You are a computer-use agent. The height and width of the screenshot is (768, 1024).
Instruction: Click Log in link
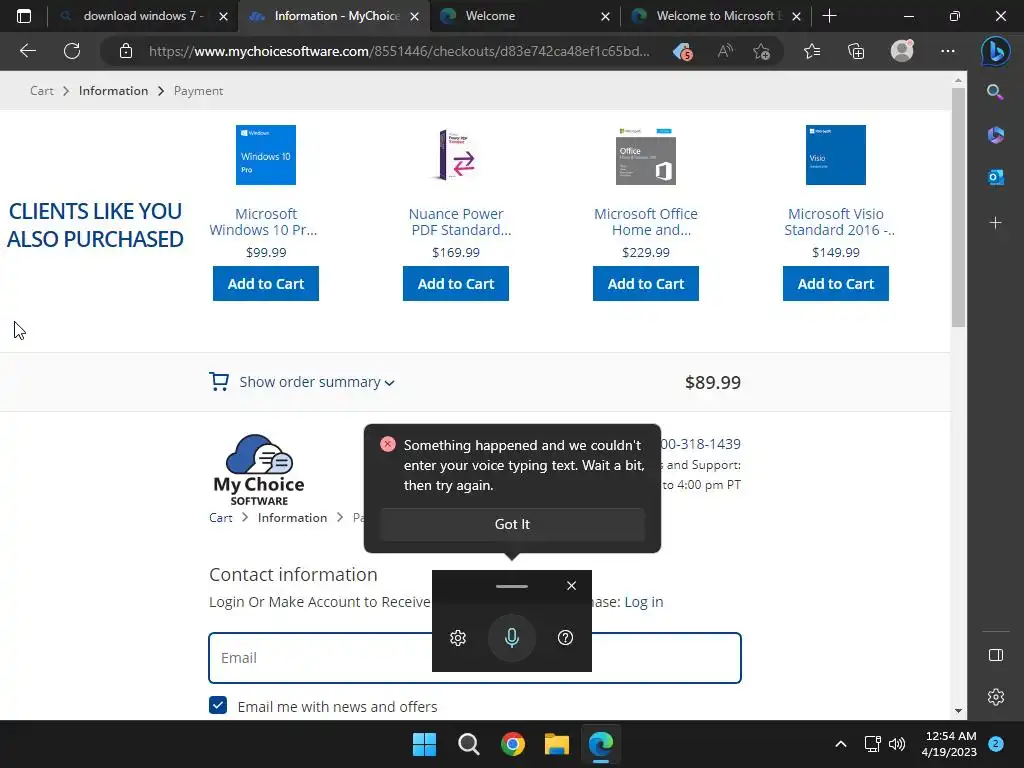[644, 601]
